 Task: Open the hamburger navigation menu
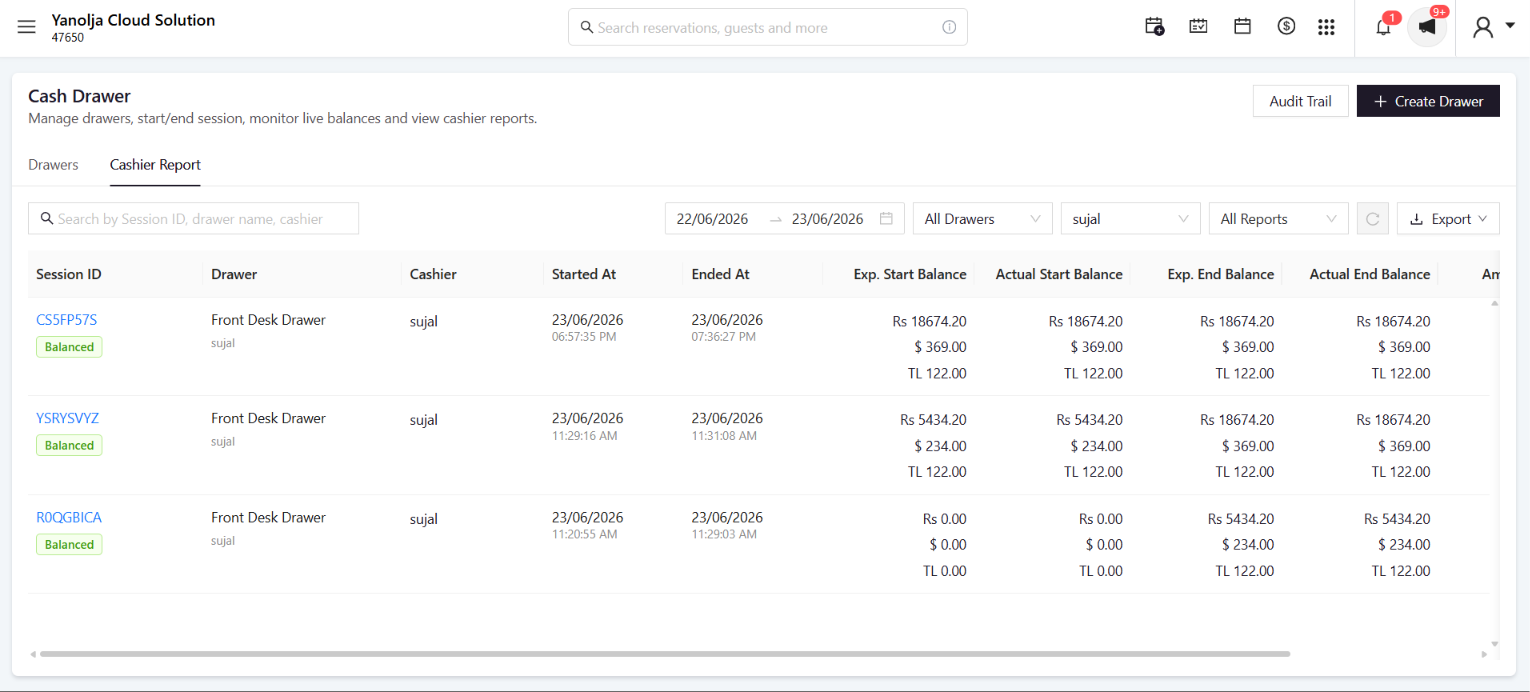click(27, 27)
